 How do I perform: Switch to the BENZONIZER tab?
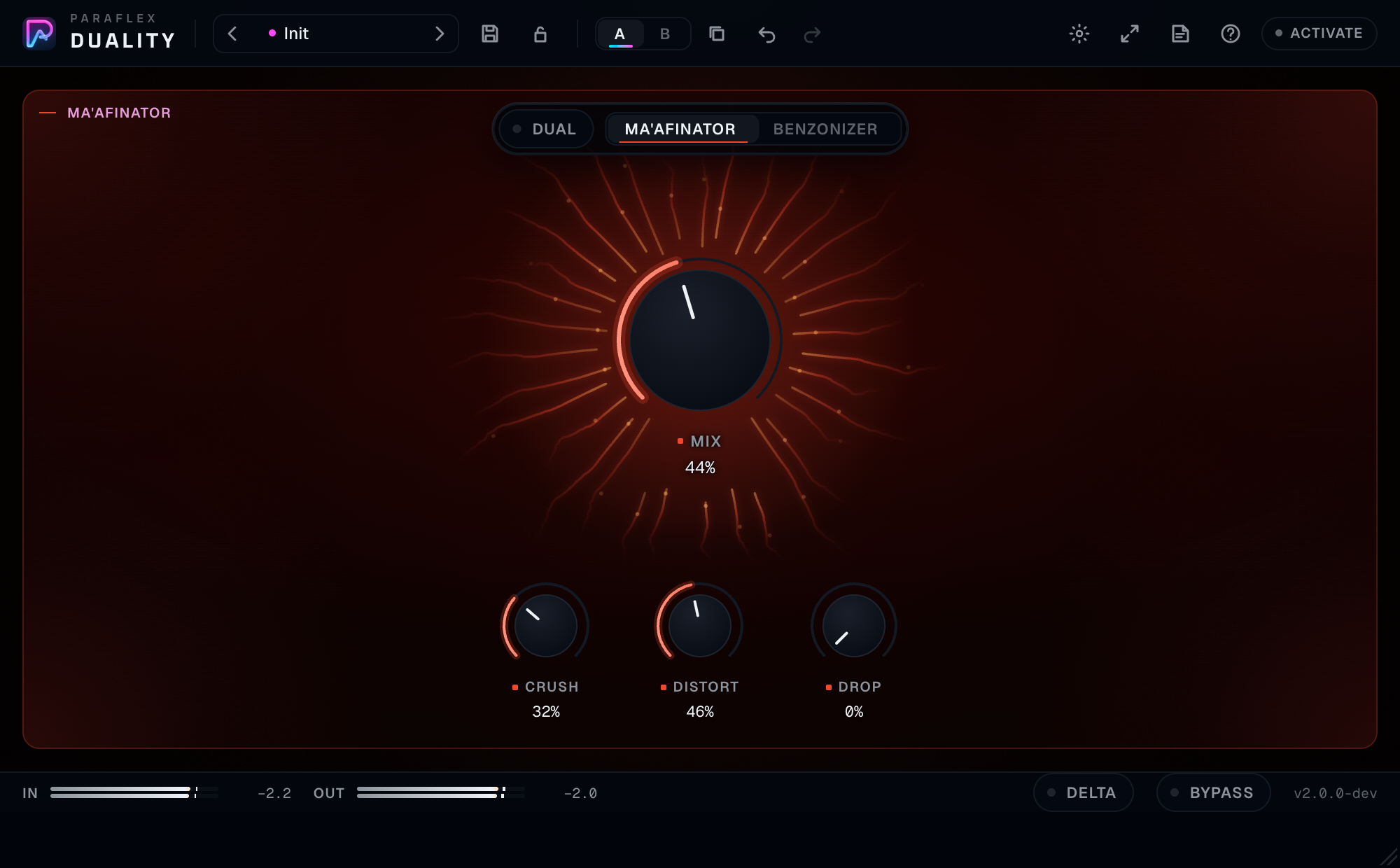click(x=825, y=129)
